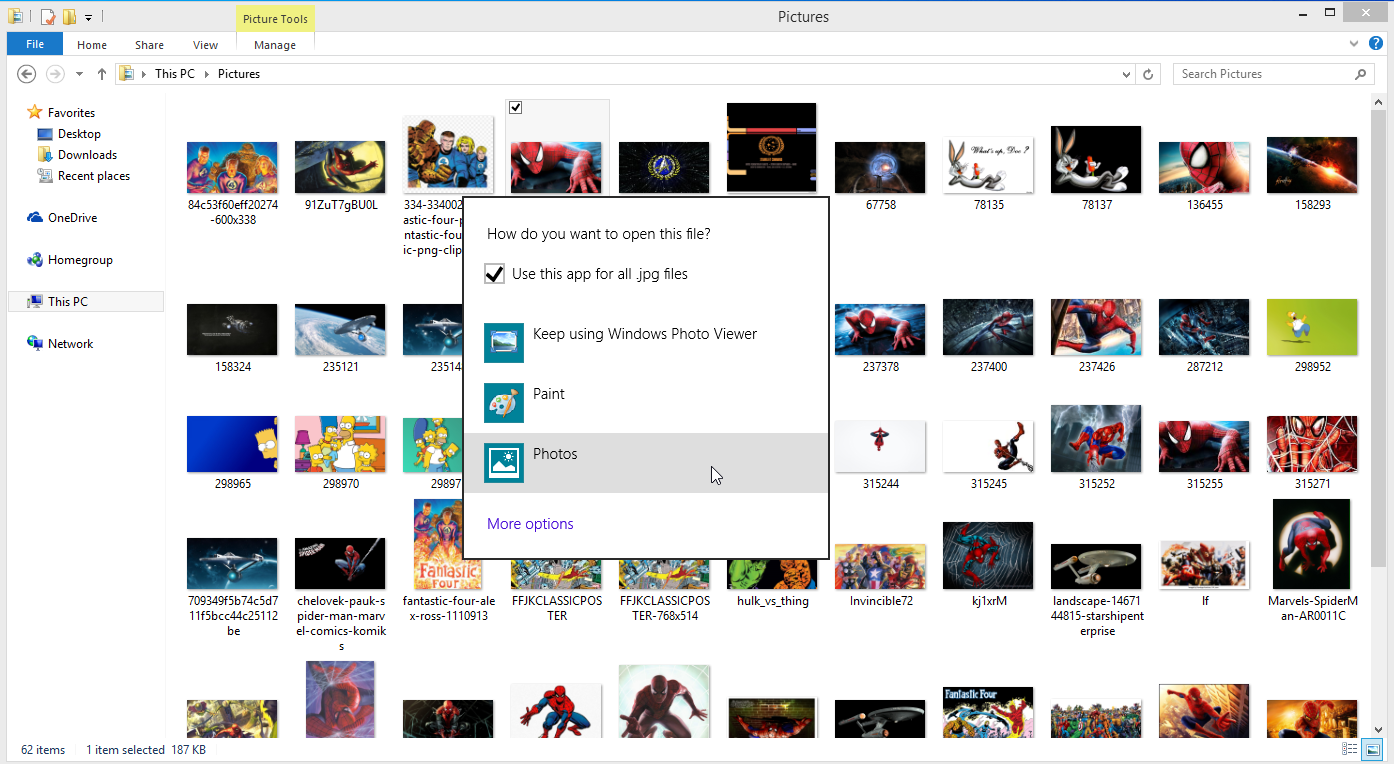Open Favorites in navigation pane
1394x764 pixels.
tap(71, 113)
